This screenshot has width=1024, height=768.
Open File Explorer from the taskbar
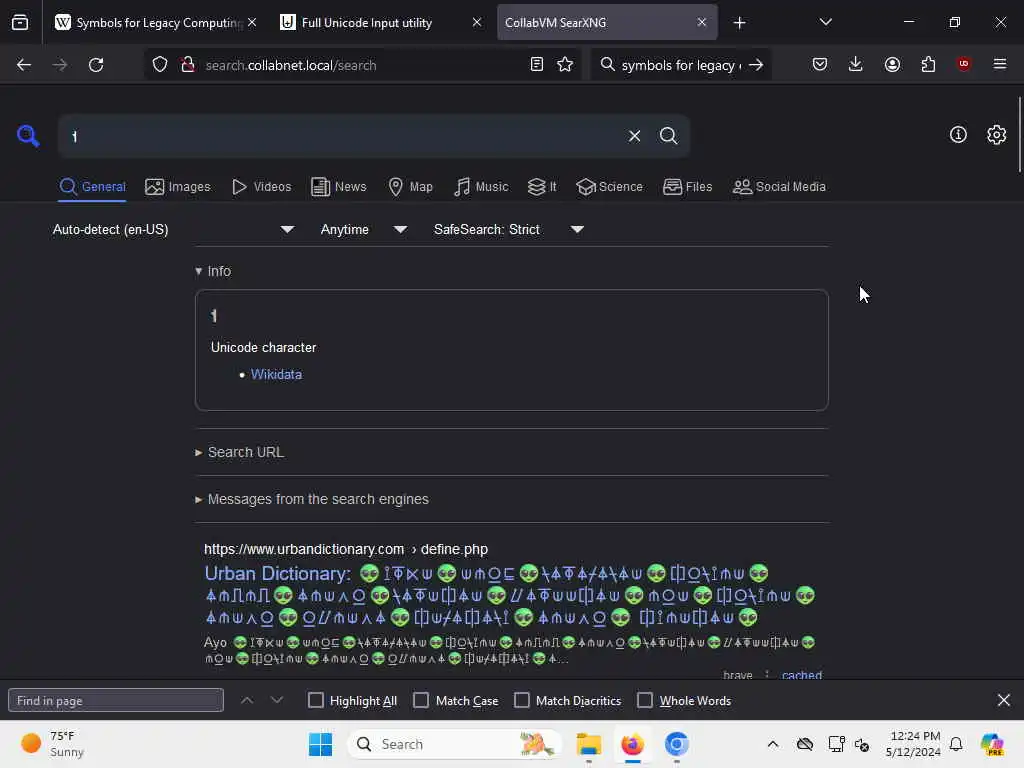pyautogui.click(x=588, y=744)
